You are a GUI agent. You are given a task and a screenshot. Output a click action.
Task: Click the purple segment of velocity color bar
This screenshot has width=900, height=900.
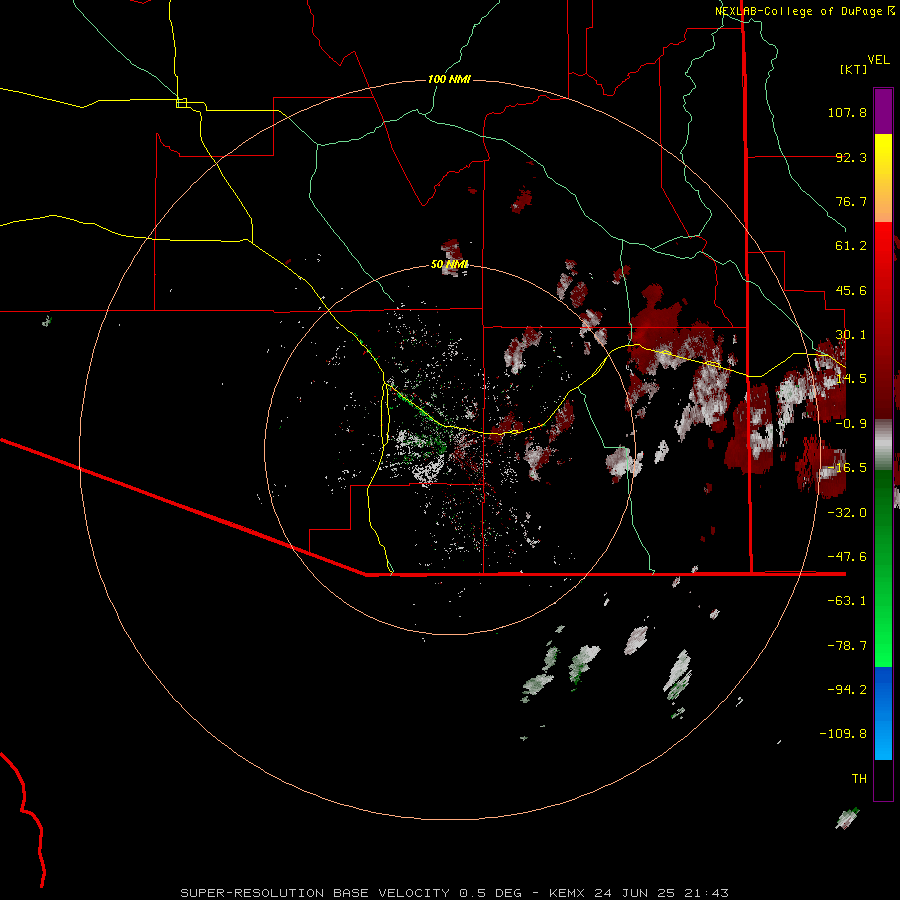coord(883,111)
